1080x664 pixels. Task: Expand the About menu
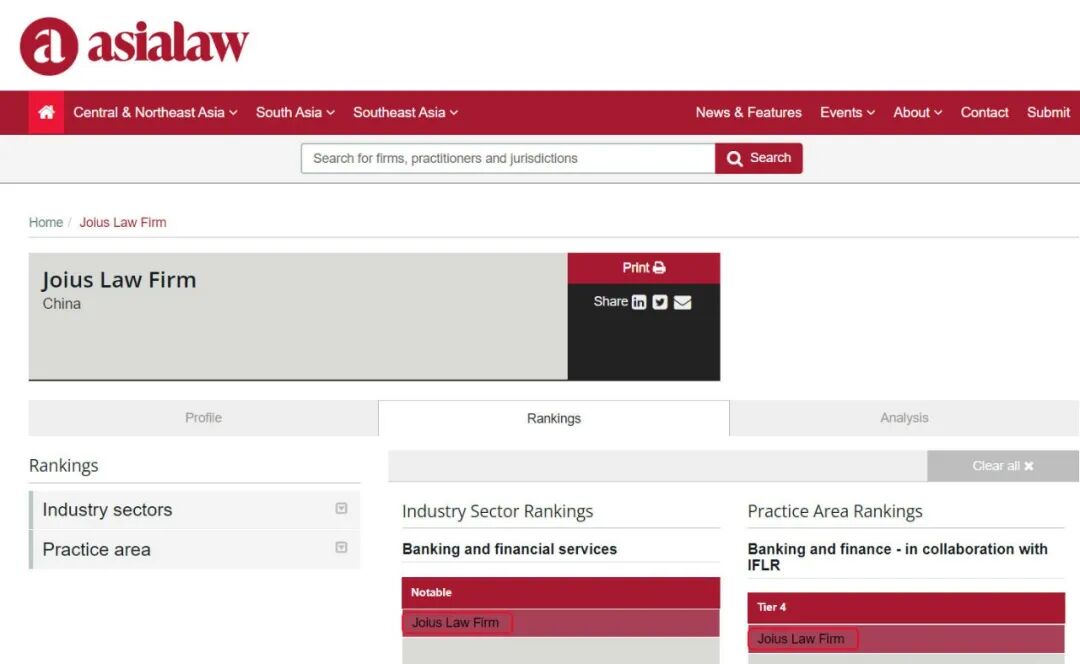click(x=917, y=113)
